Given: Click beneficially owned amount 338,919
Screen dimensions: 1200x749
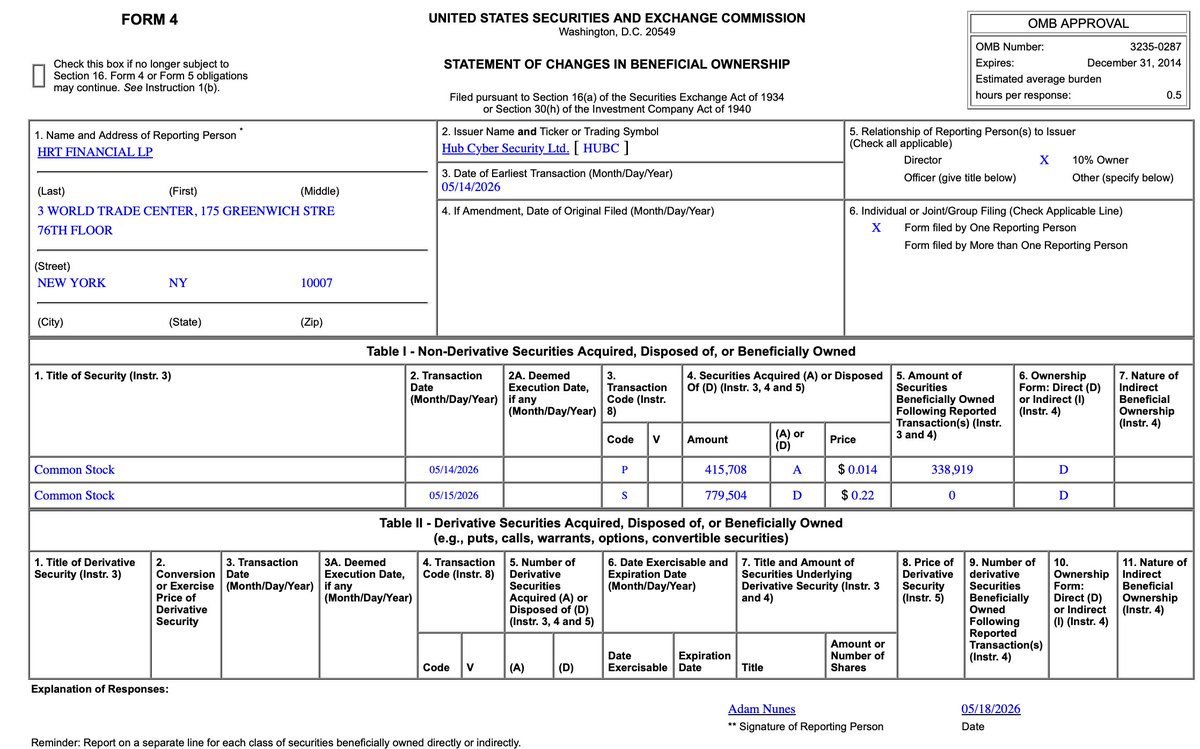Looking at the screenshot, I should (x=952, y=469).
